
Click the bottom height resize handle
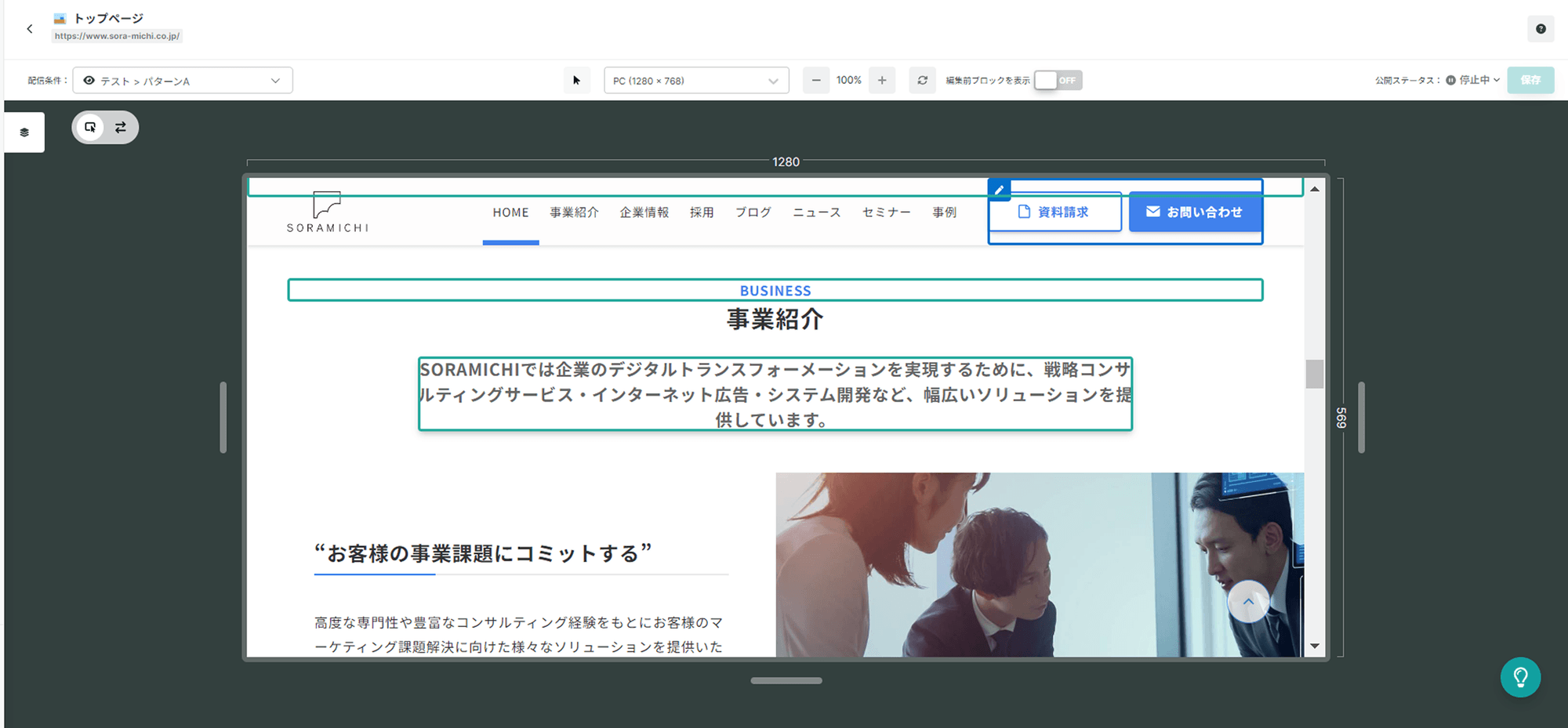[x=786, y=681]
